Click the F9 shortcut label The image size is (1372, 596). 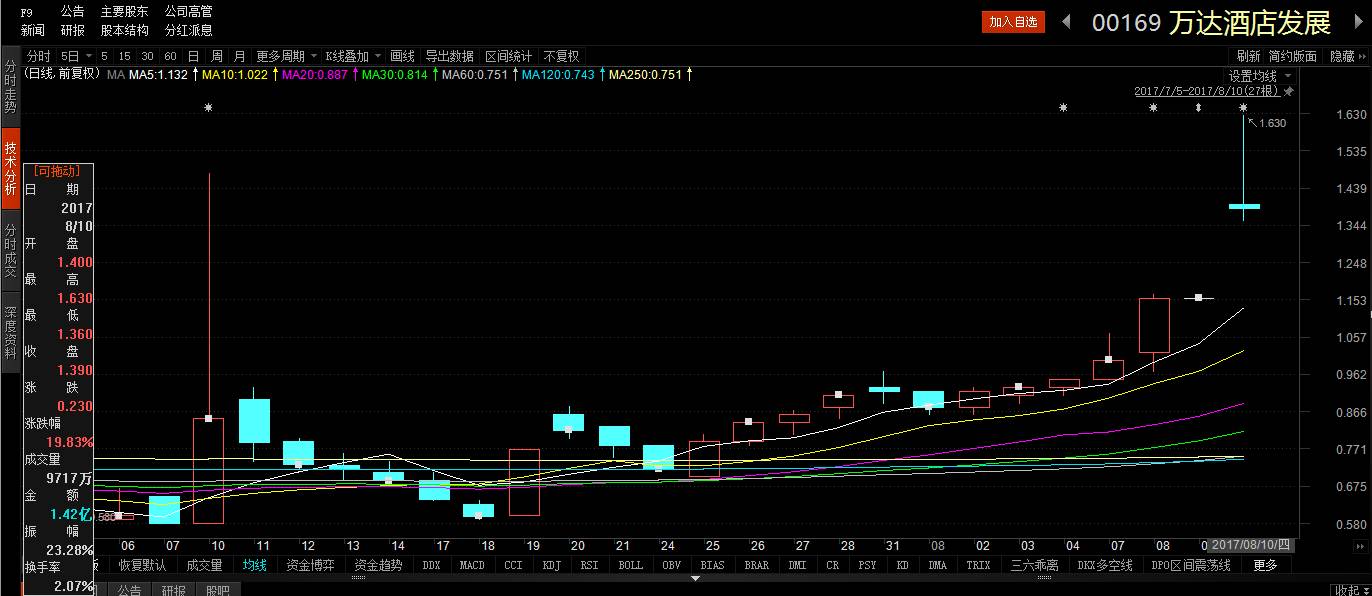(26, 12)
